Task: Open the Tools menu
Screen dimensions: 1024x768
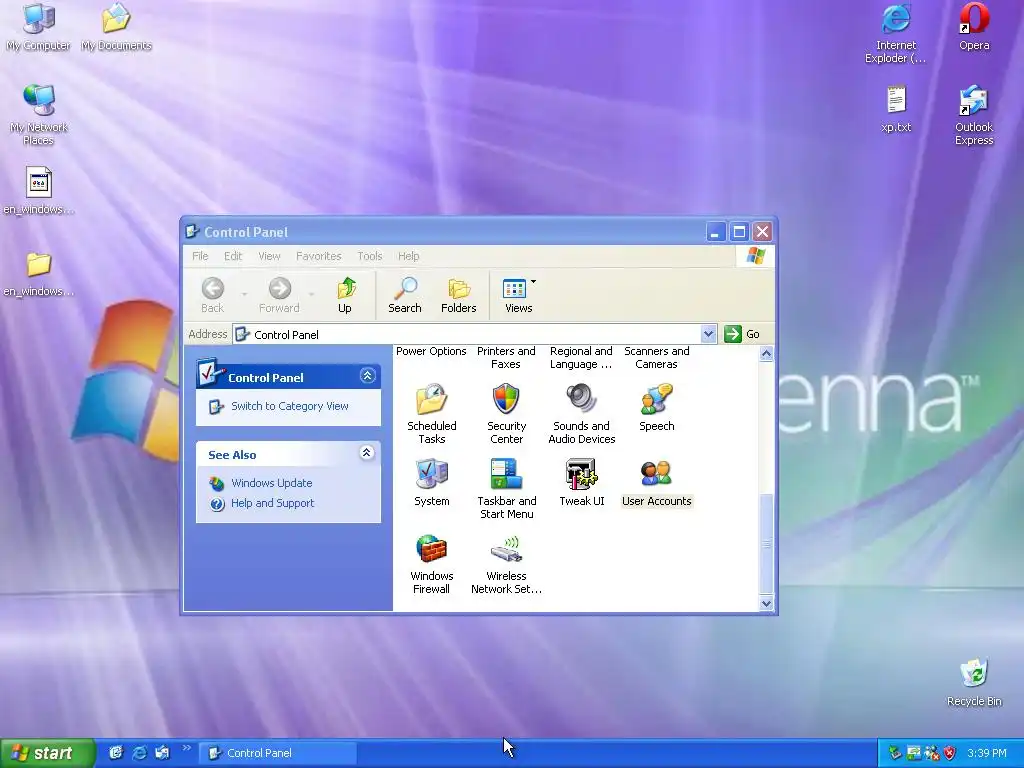Action: 370,256
